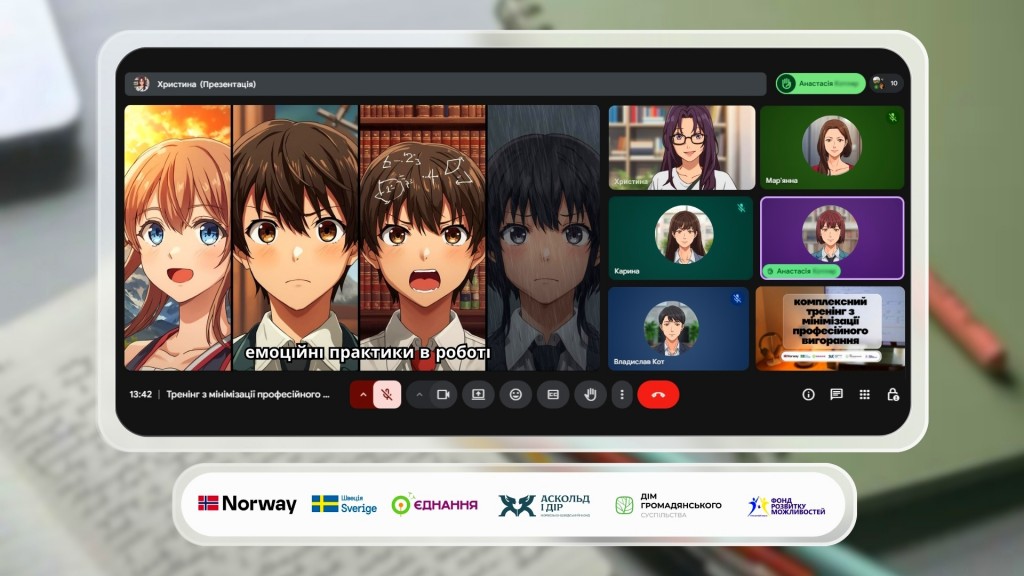Screen dimensions: 1024x576
Task: Toggle the camera button
Action: click(443, 394)
